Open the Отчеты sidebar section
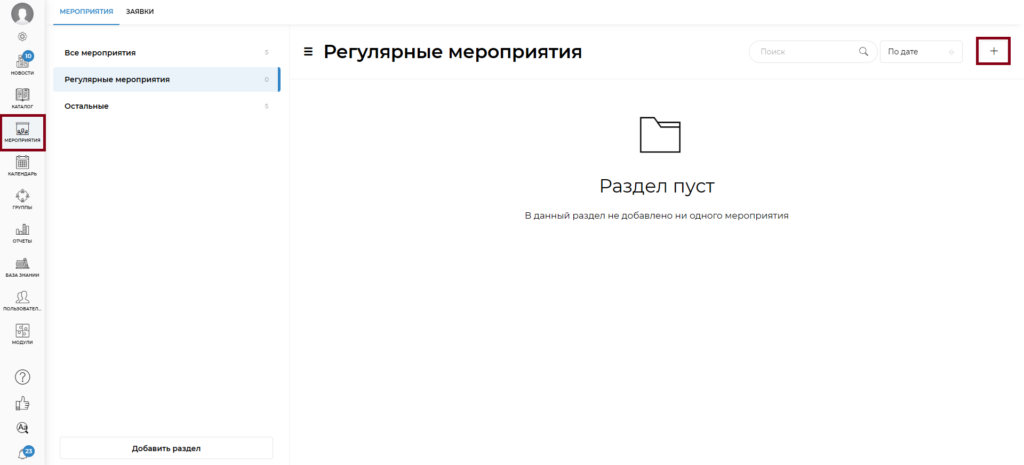The height and width of the screenshot is (465, 1024). 22,233
